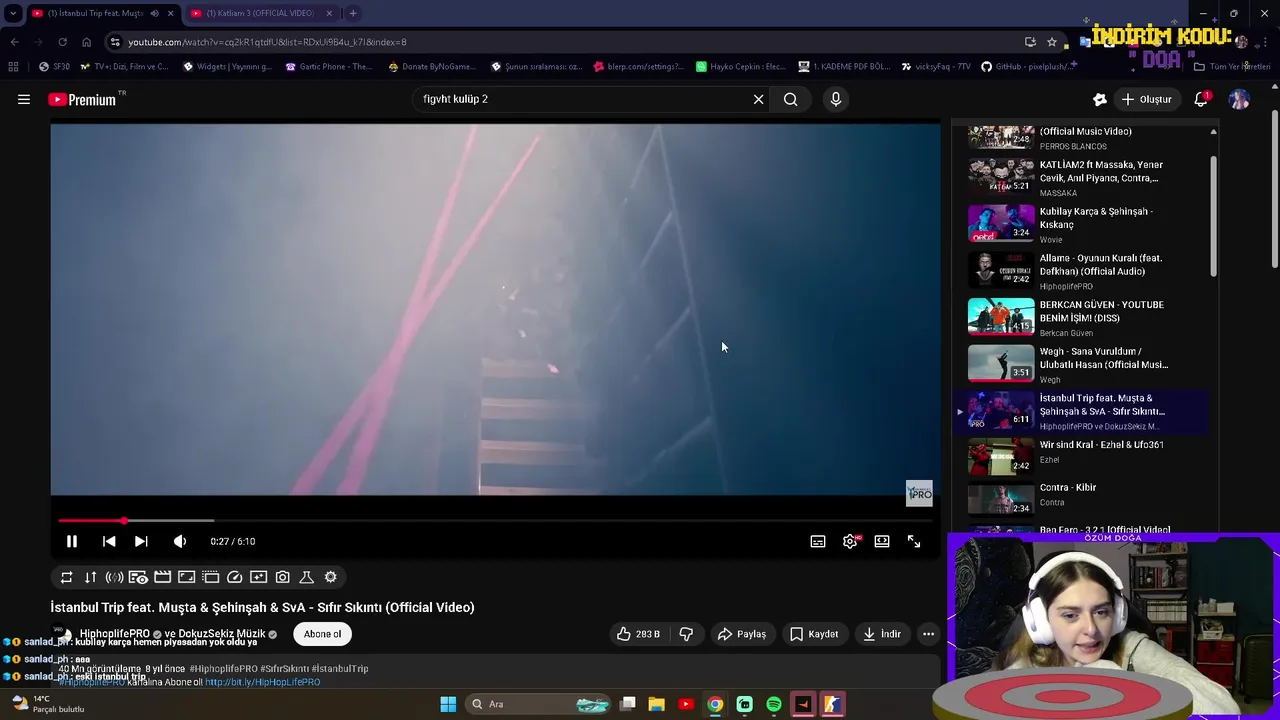
Task: Click the eye viewer icon below player
Action: (x=138, y=577)
